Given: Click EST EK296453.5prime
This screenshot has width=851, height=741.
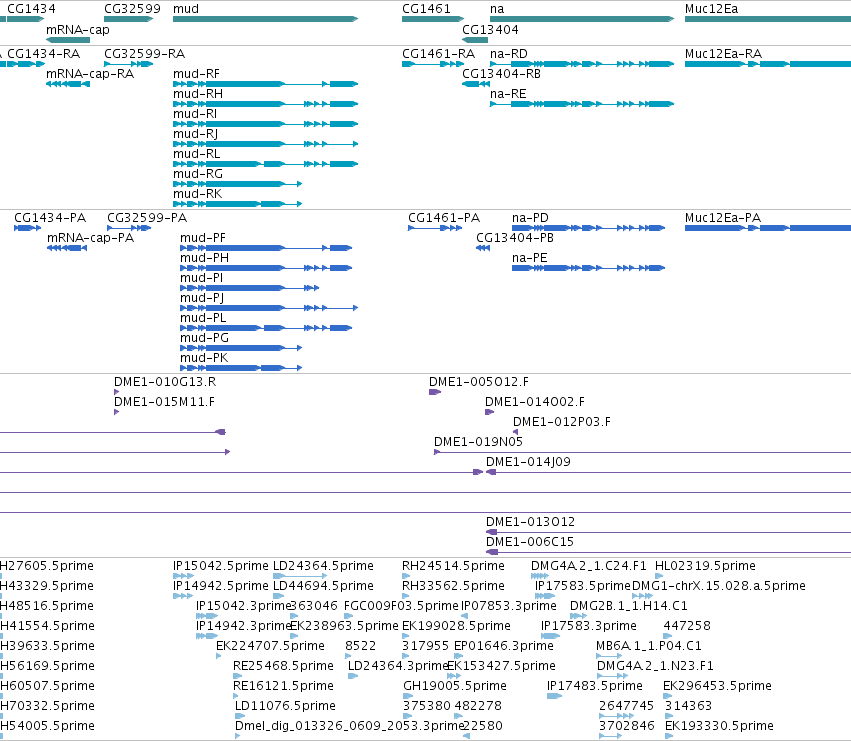Looking at the screenshot, I should [x=667, y=696].
